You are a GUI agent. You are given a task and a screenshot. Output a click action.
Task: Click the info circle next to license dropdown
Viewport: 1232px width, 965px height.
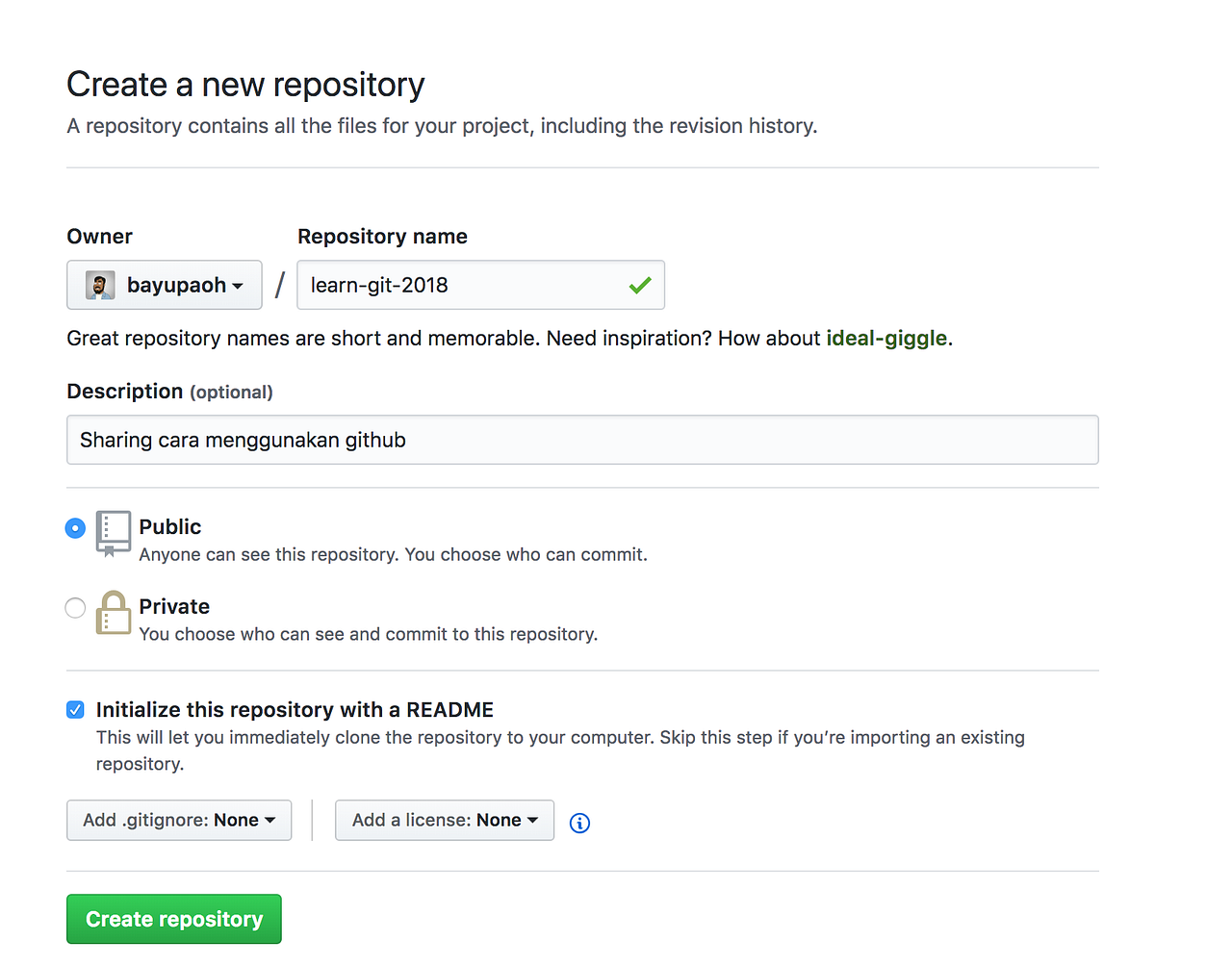click(579, 823)
